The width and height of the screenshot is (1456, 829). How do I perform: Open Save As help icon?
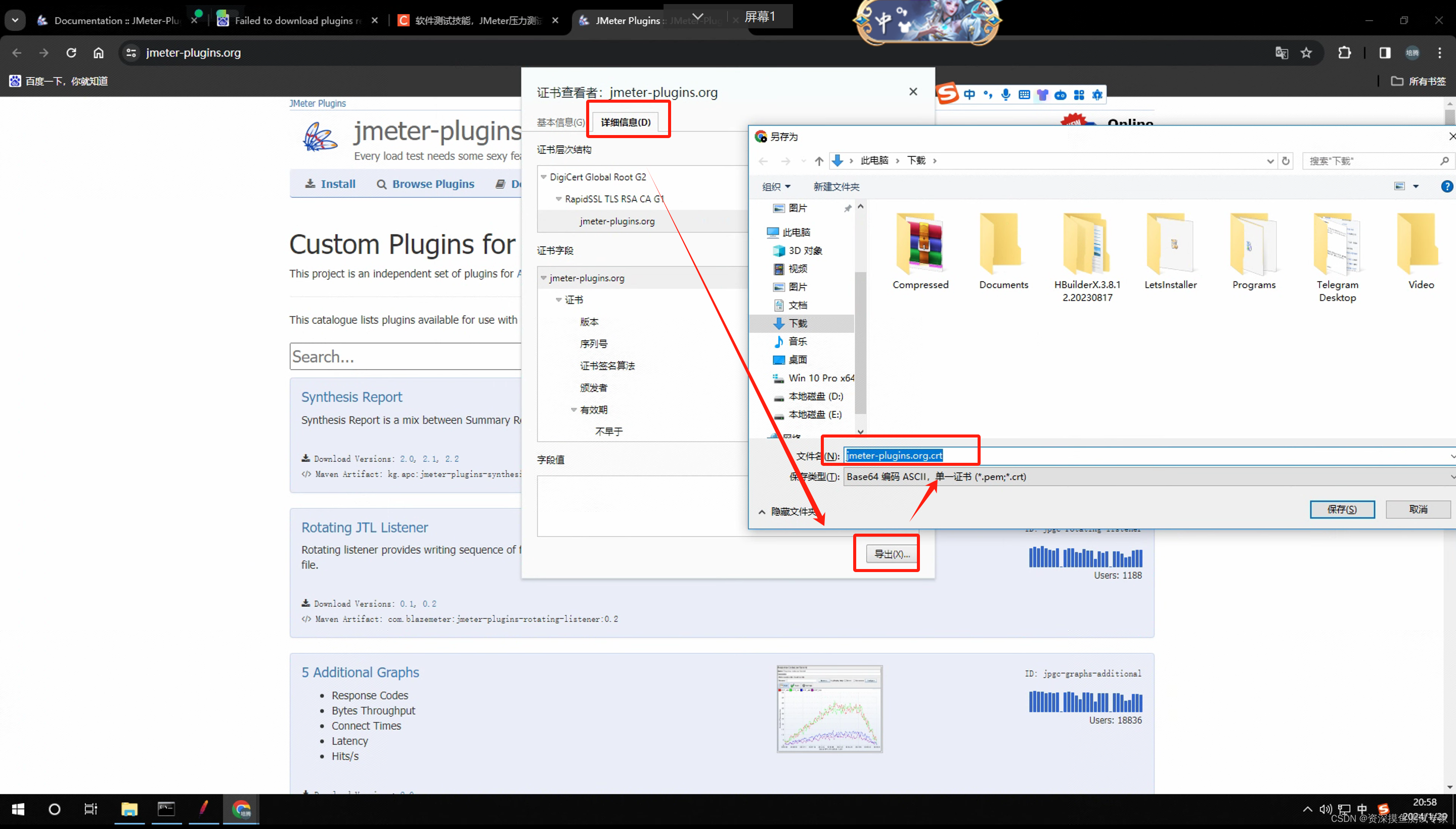click(x=1446, y=186)
